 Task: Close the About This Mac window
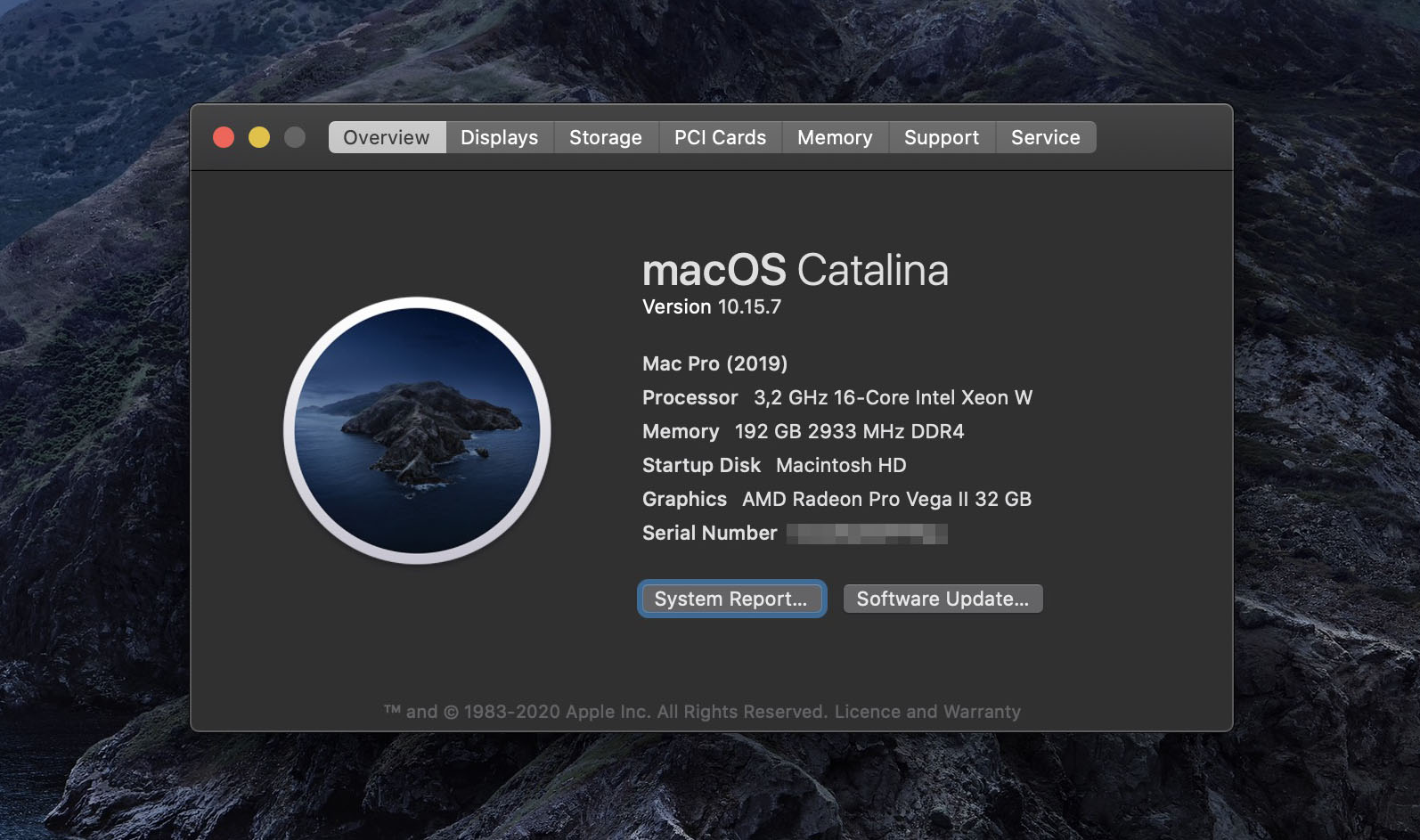click(x=224, y=137)
